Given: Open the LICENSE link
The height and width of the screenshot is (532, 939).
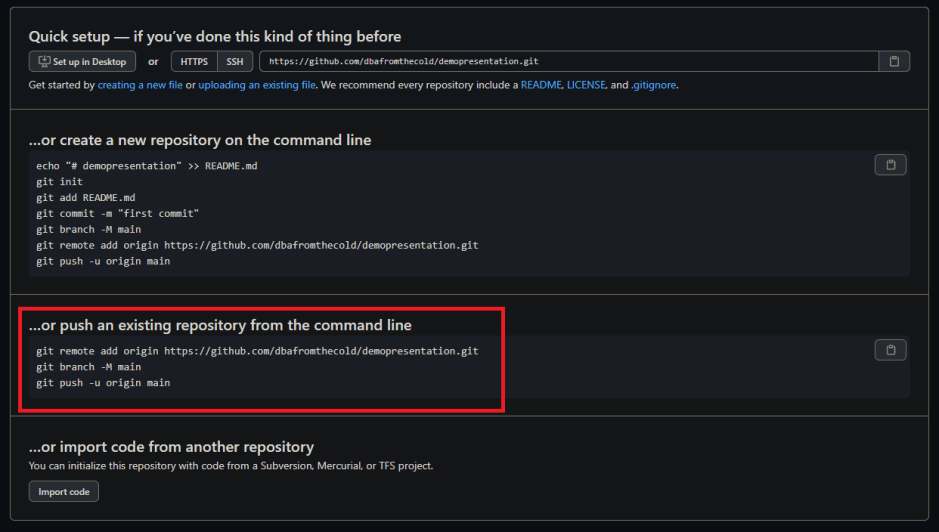Looking at the screenshot, I should (586, 85).
